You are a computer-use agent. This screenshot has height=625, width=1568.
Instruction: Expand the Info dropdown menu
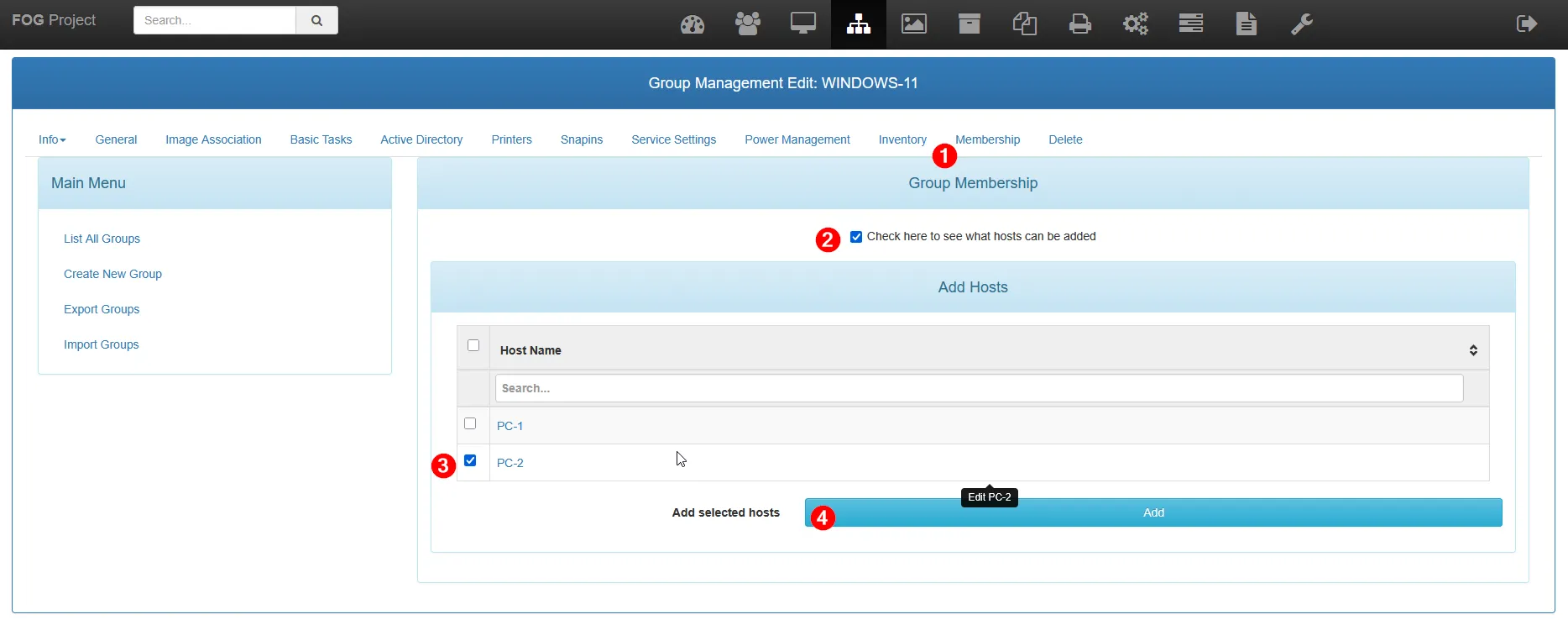52,139
